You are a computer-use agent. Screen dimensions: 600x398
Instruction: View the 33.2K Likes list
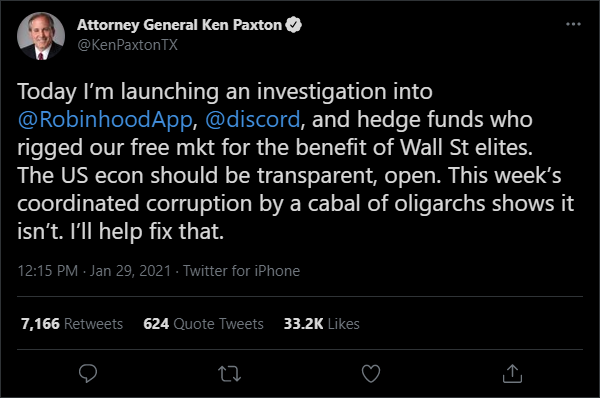[321, 324]
